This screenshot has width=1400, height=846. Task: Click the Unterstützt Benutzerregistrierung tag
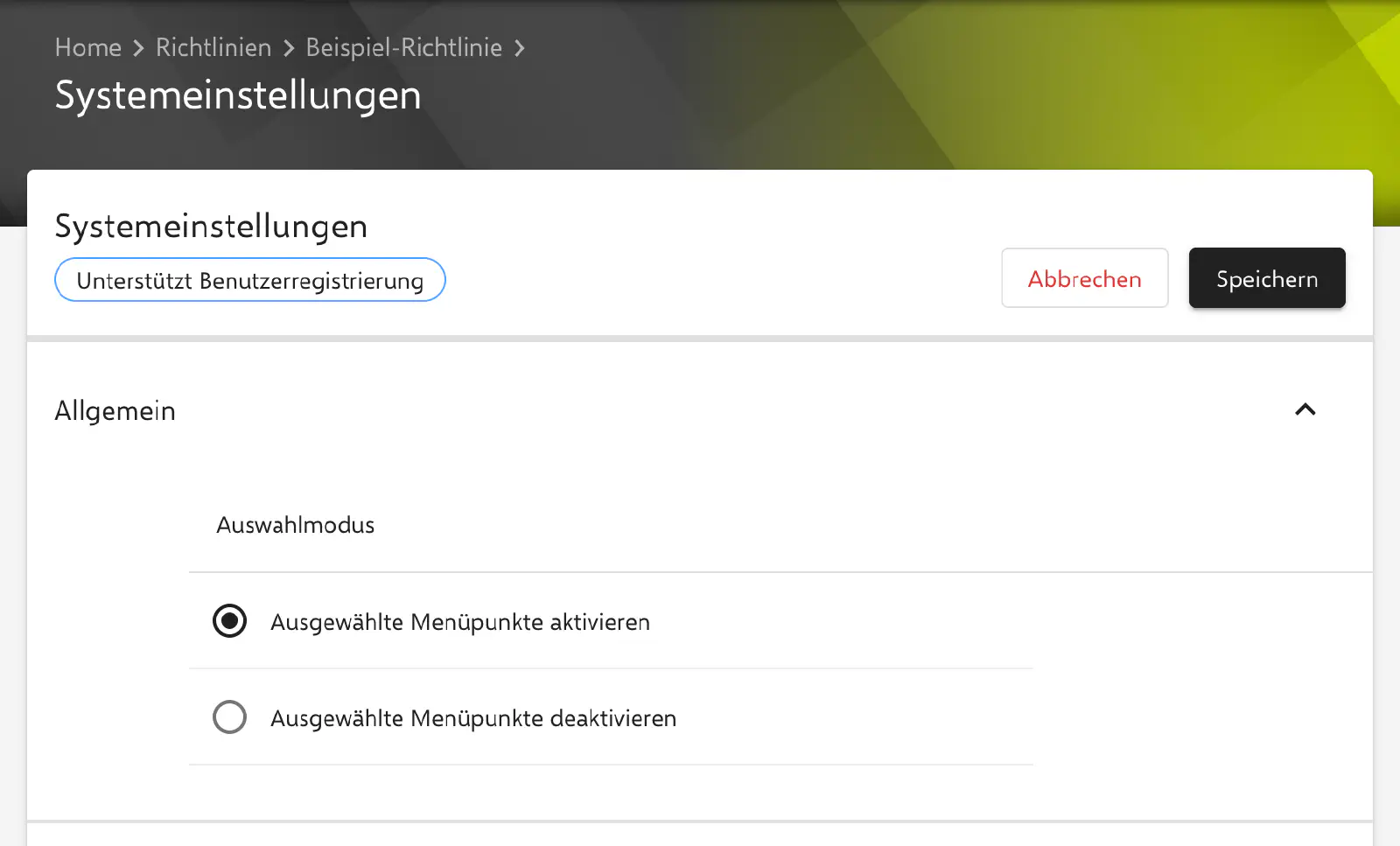pyautogui.click(x=250, y=280)
